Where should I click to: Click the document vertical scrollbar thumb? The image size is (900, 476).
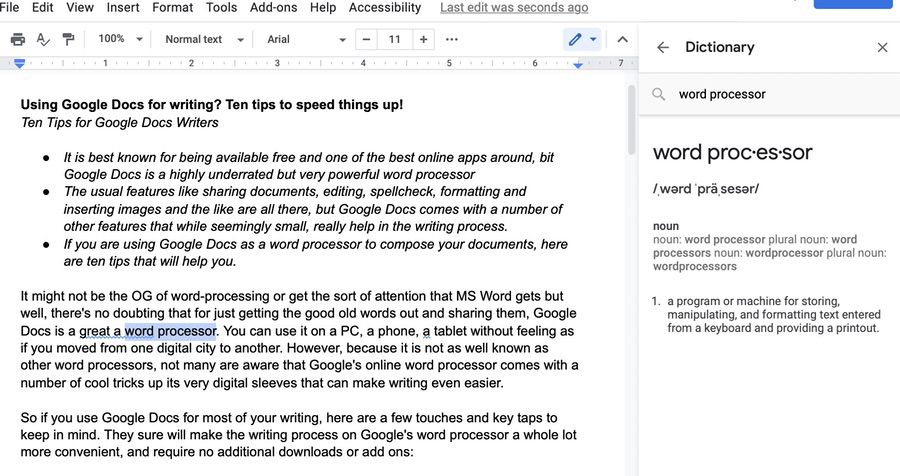tap(631, 119)
